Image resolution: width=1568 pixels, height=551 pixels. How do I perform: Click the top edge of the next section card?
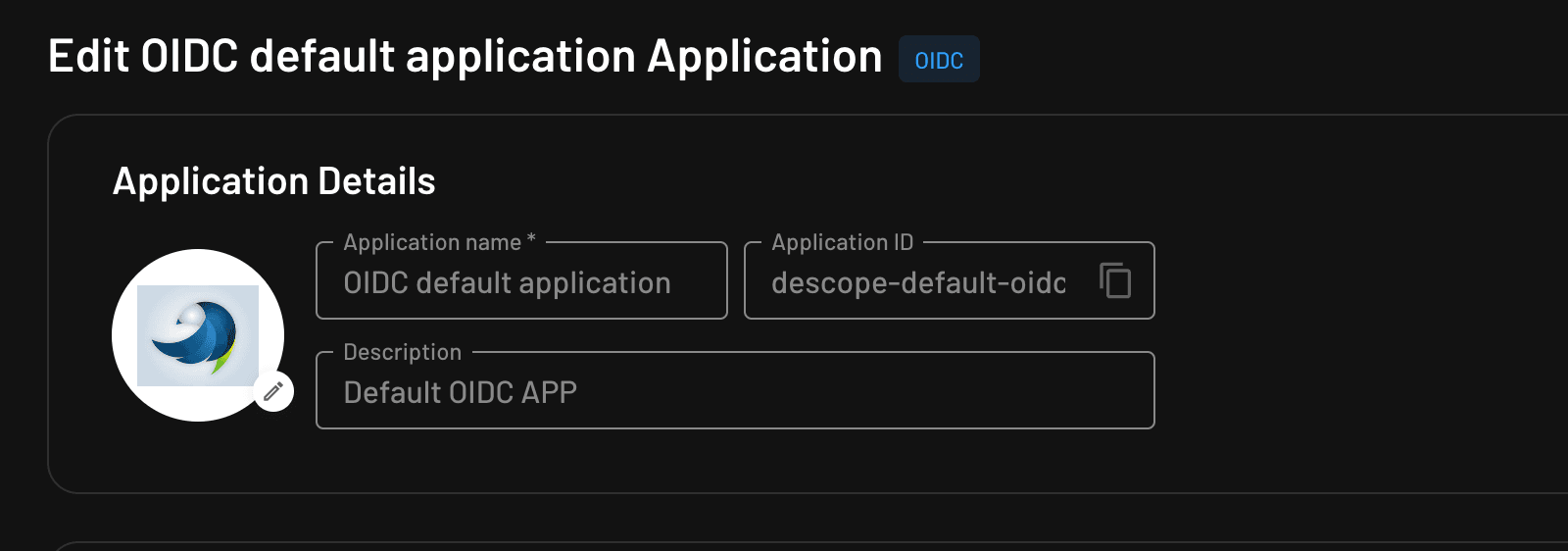(784, 542)
